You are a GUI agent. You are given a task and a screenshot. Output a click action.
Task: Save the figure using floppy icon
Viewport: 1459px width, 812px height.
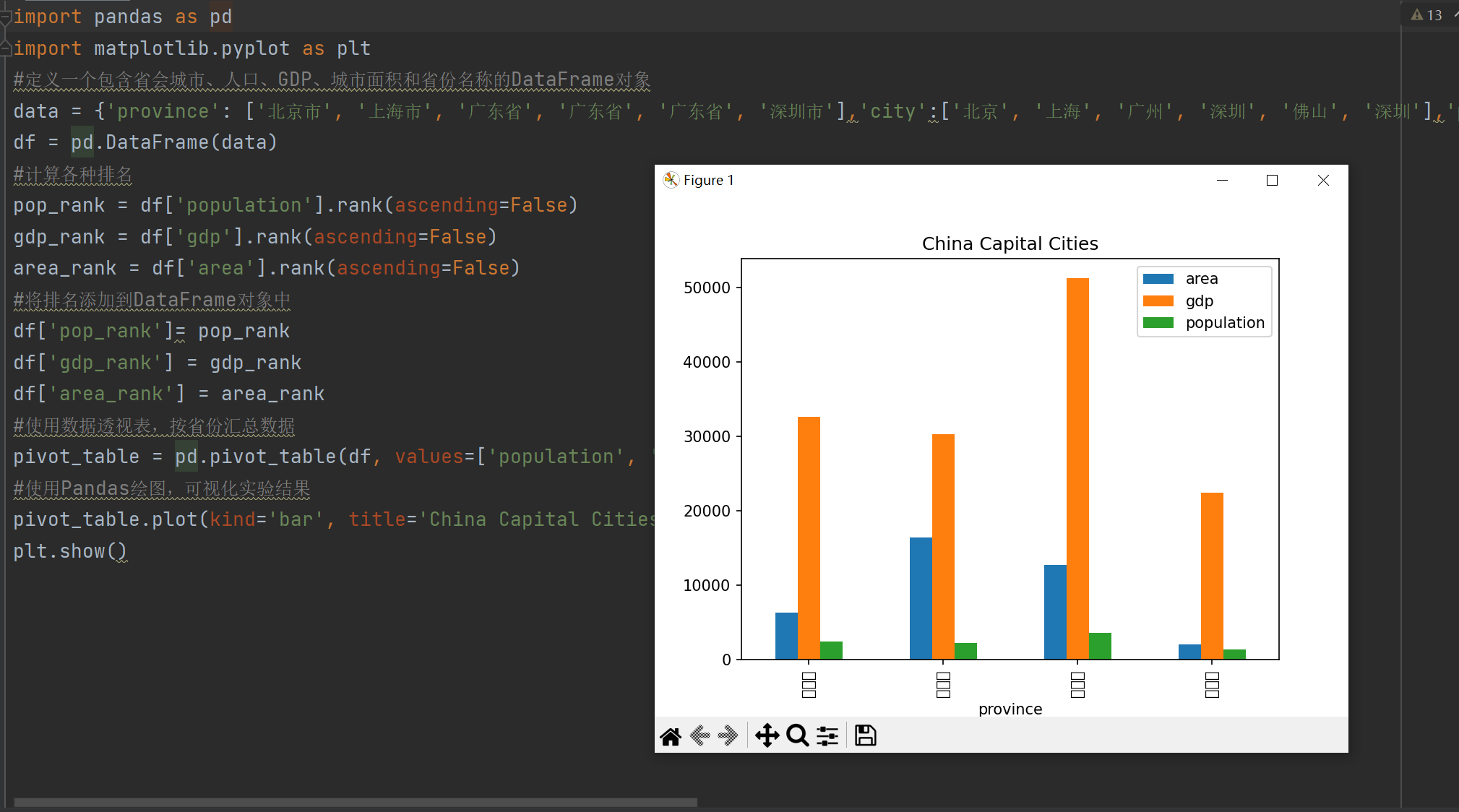865,736
